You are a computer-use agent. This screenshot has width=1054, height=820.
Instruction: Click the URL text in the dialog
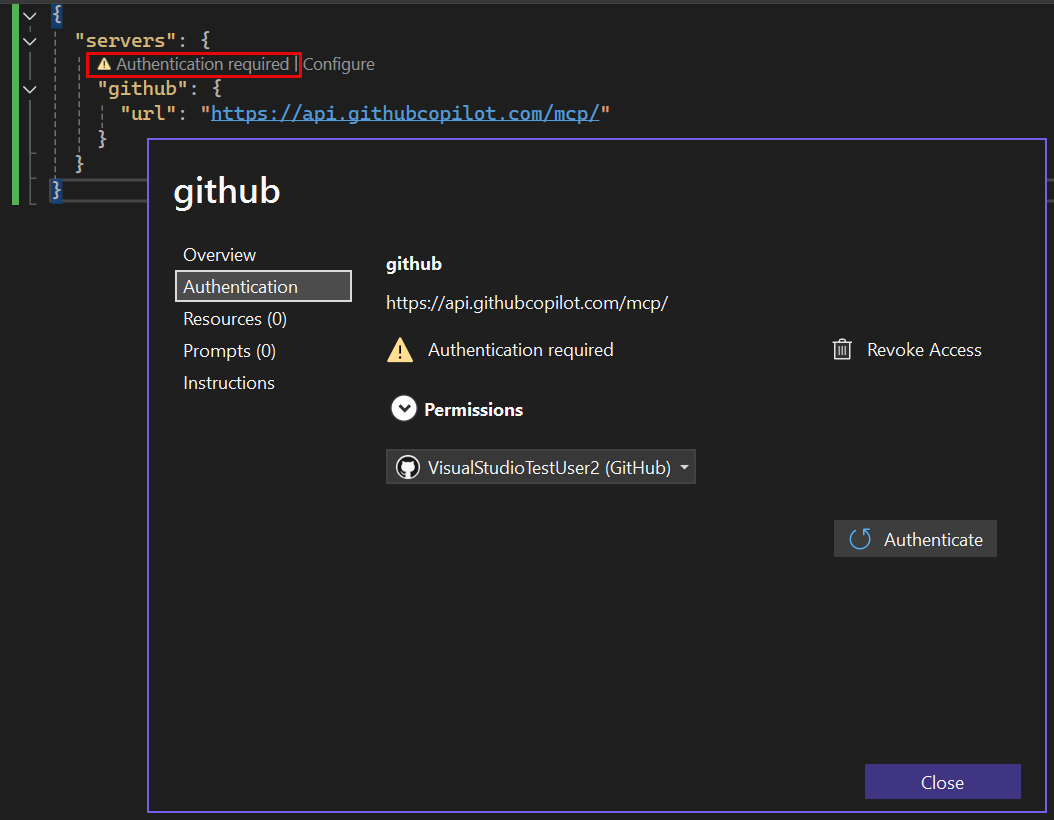(526, 303)
